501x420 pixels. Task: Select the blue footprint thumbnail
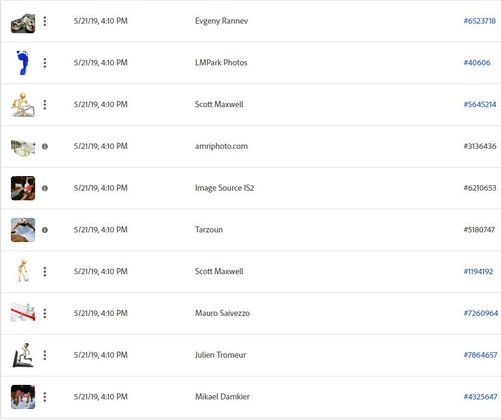point(23,63)
